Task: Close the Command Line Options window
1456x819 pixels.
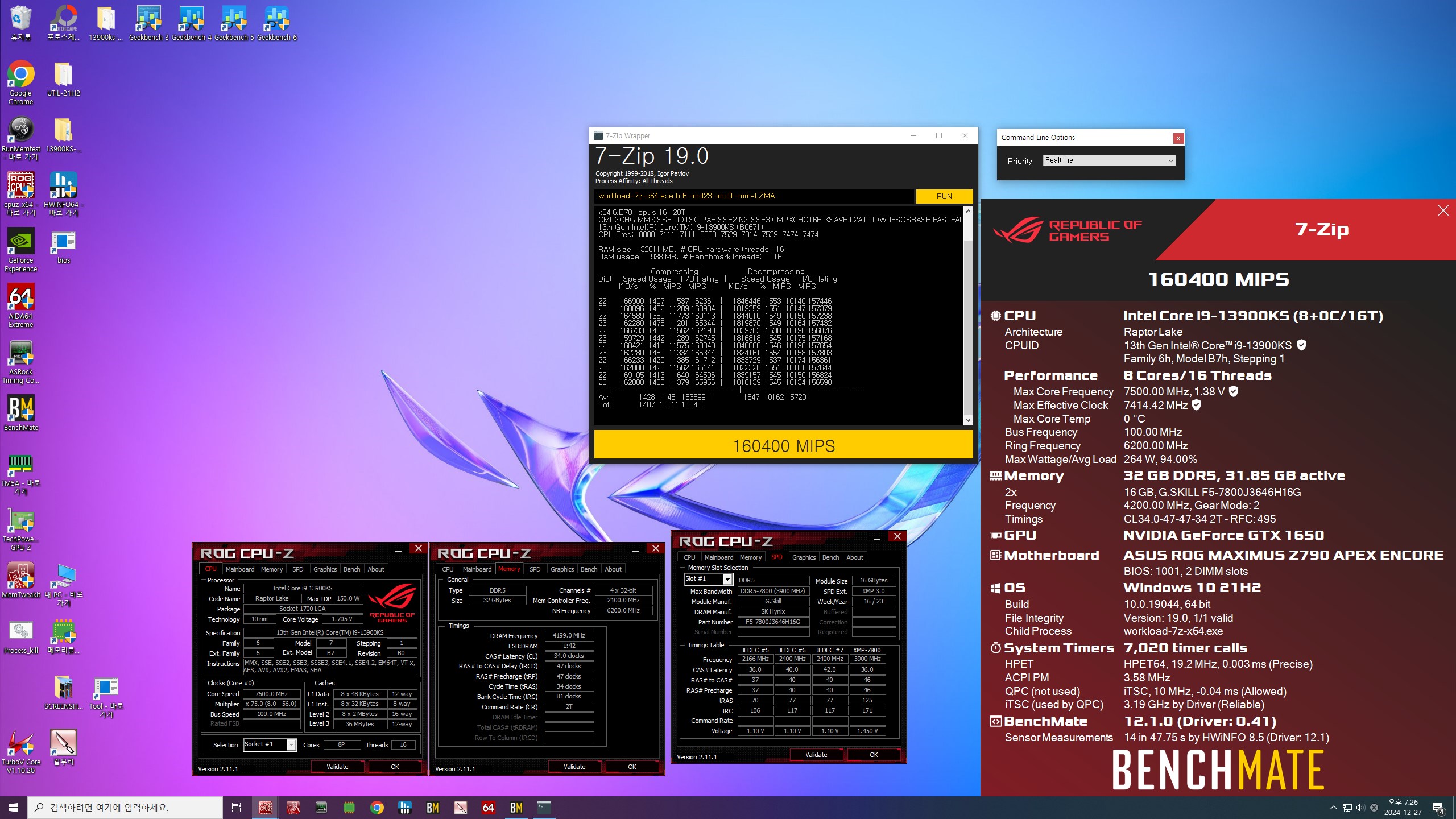Action: (1178, 138)
